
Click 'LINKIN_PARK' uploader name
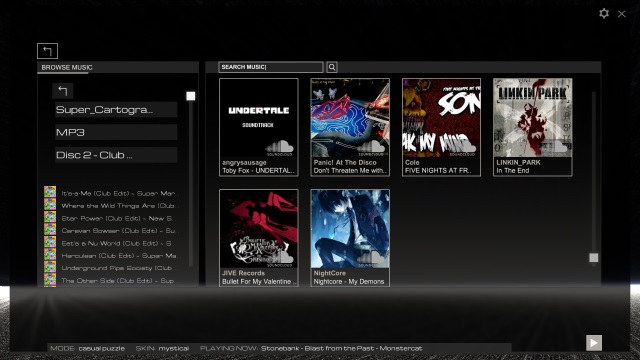(518, 163)
